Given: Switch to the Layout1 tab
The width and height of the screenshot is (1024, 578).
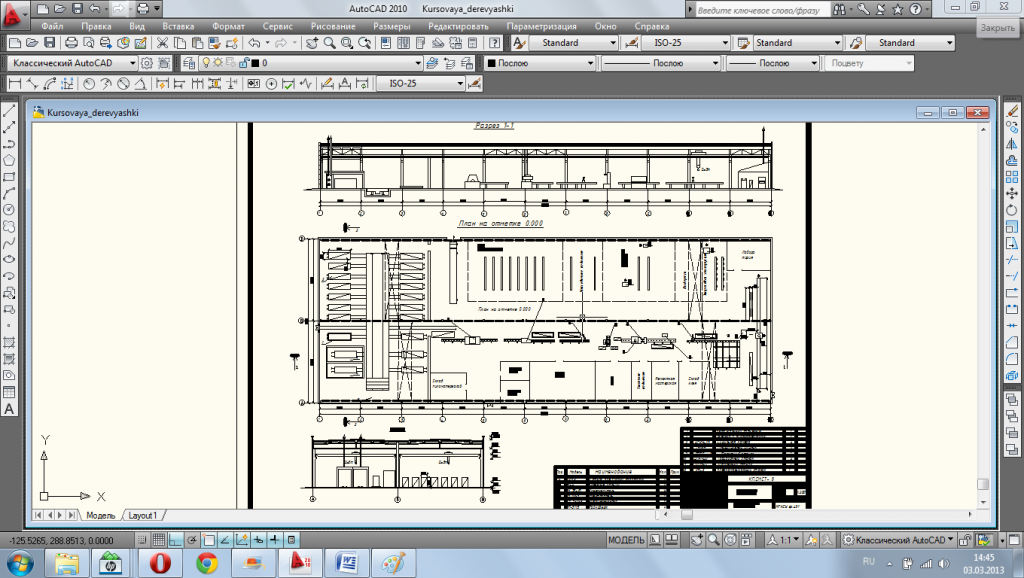Looking at the screenshot, I should 142,515.
